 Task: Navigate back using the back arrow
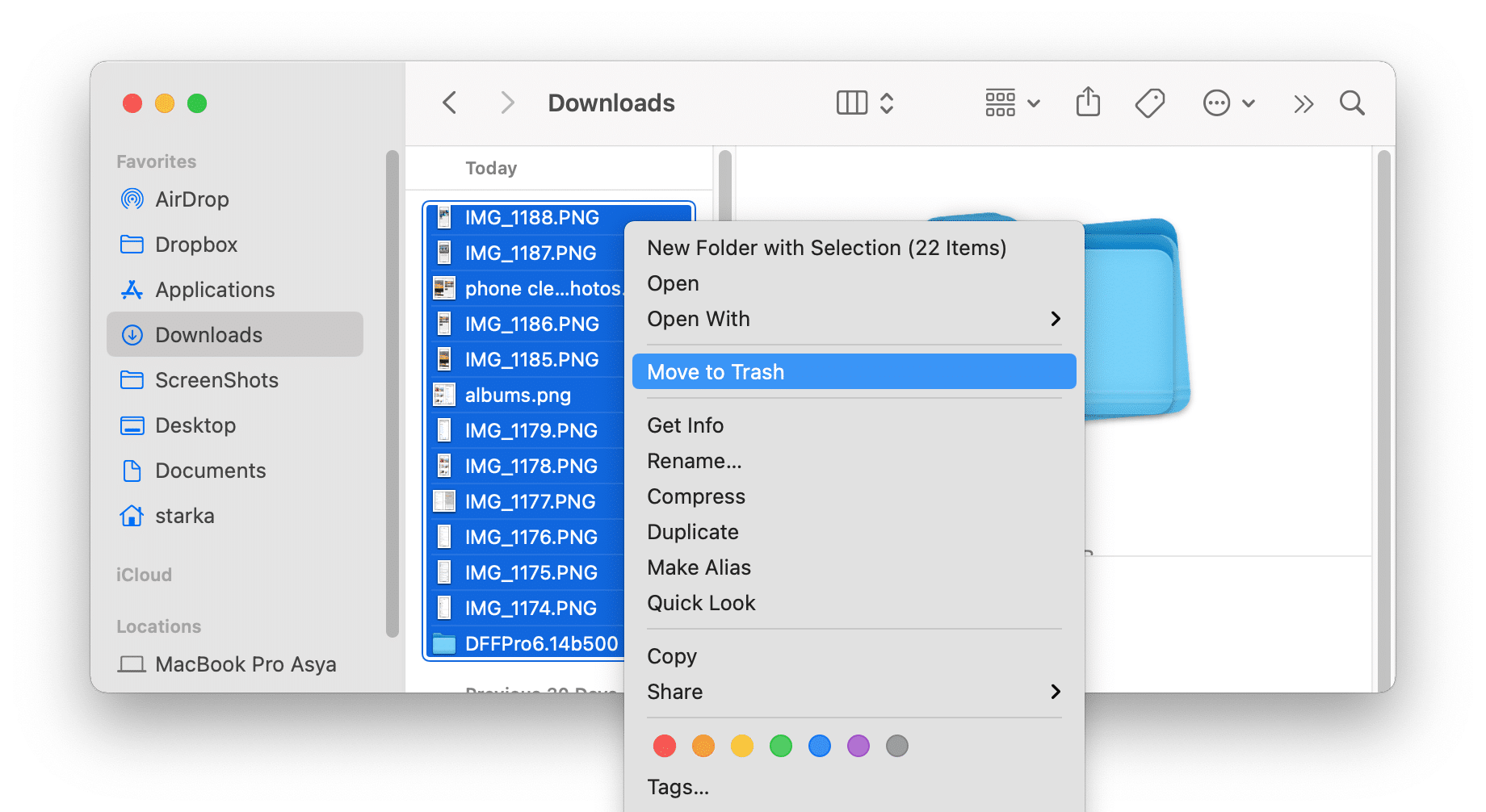pos(450,103)
